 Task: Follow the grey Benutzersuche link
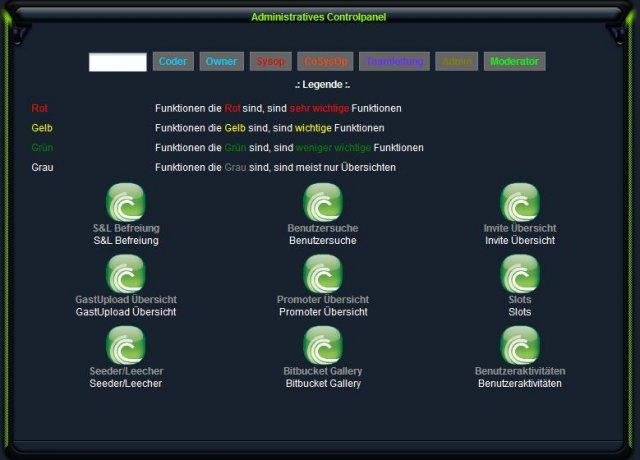(x=323, y=228)
